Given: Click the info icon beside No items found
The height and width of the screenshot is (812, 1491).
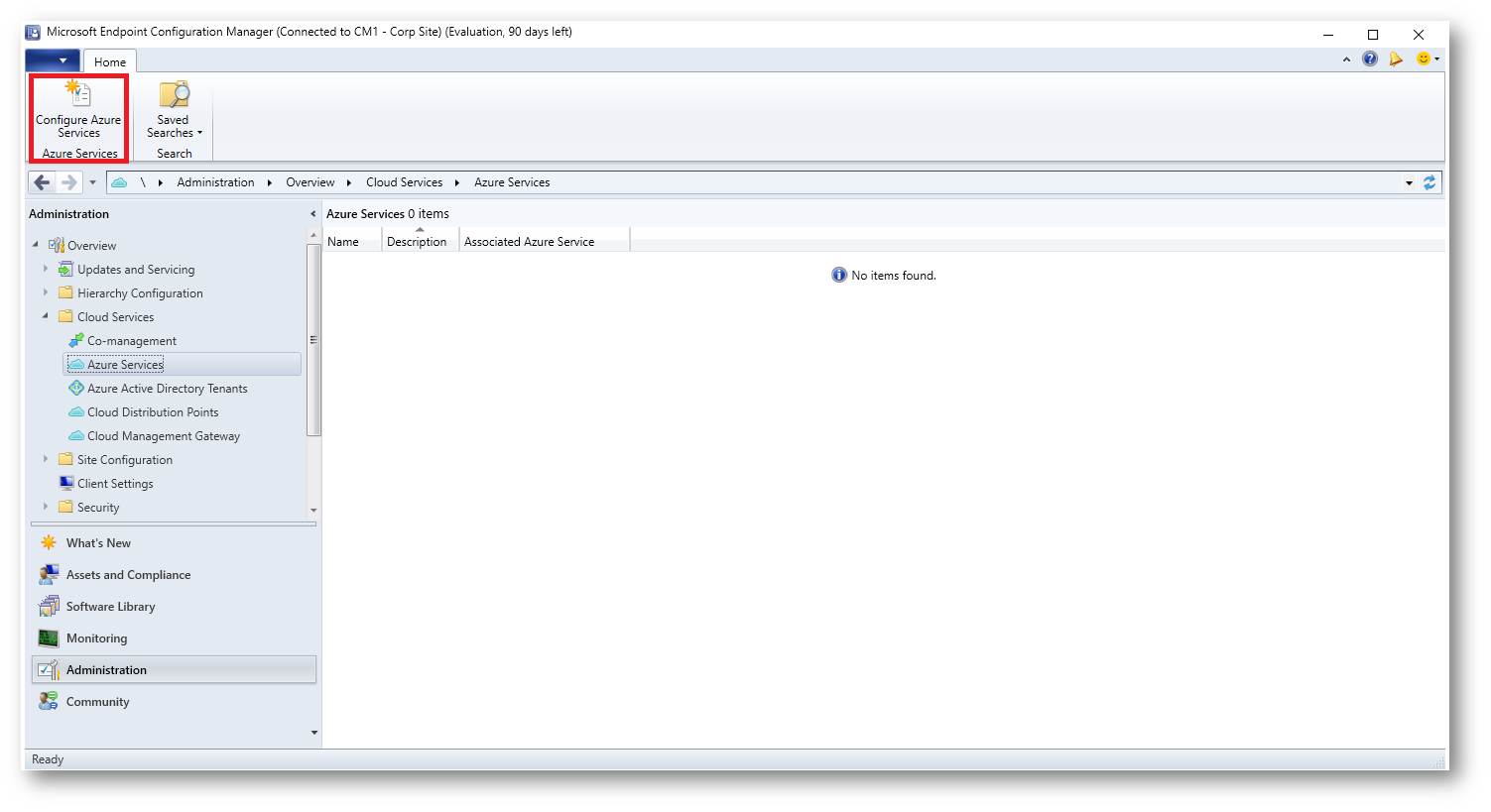Looking at the screenshot, I should tap(839, 275).
